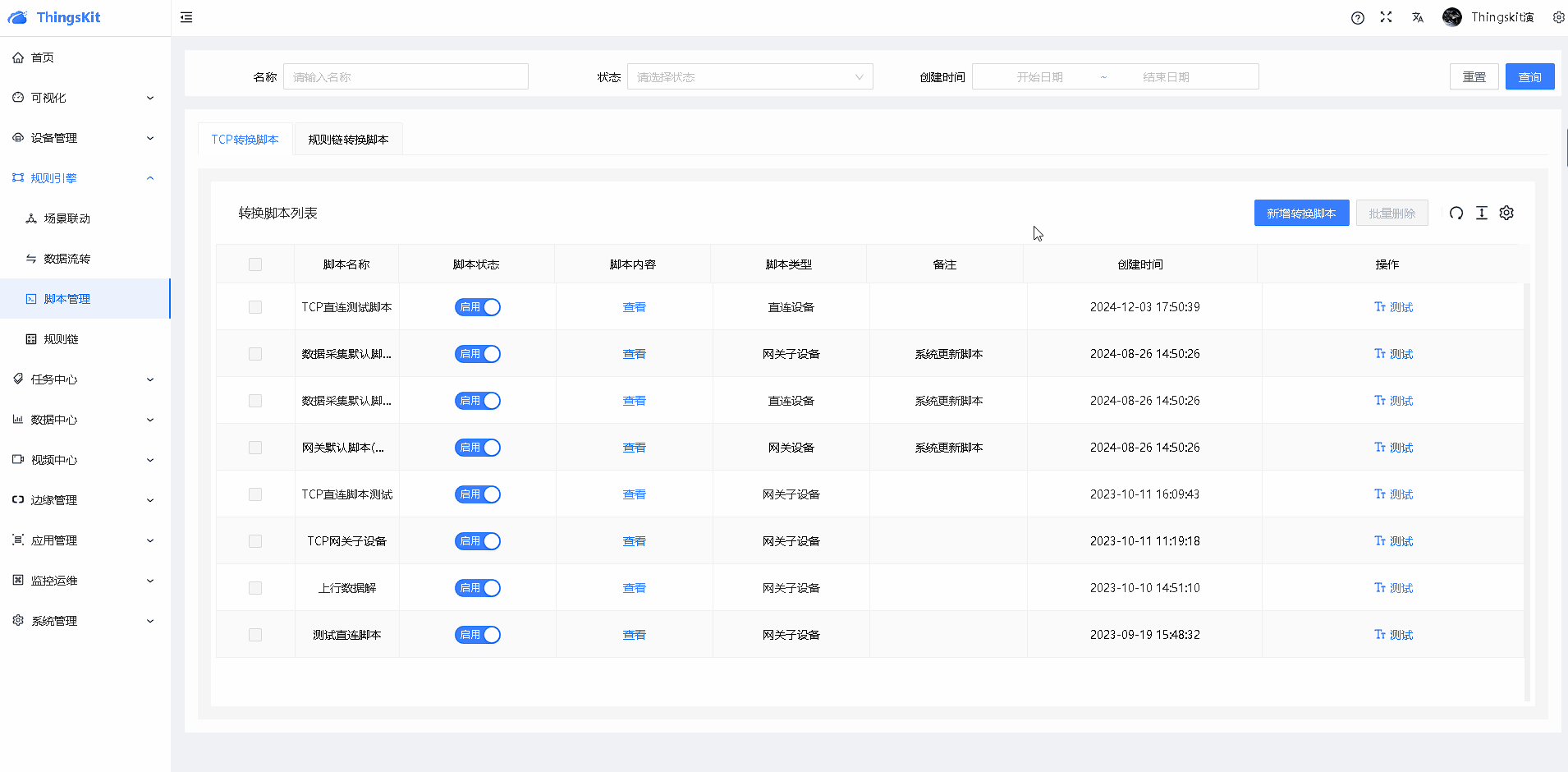This screenshot has height=772, width=1568.
Task: View script content of 测试直连脚本
Action: point(634,635)
